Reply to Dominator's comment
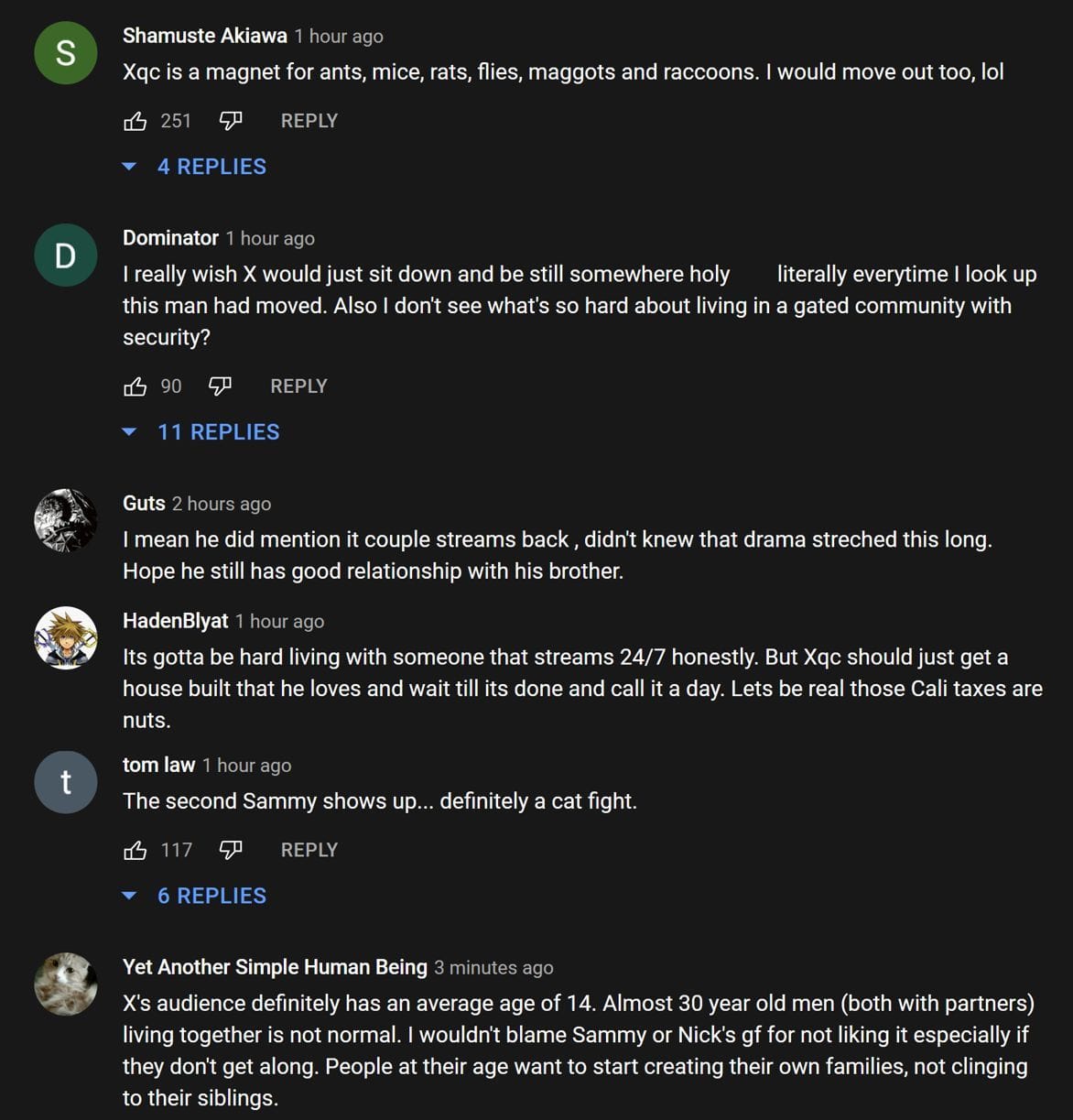The height and width of the screenshot is (1120, 1073). point(298,386)
